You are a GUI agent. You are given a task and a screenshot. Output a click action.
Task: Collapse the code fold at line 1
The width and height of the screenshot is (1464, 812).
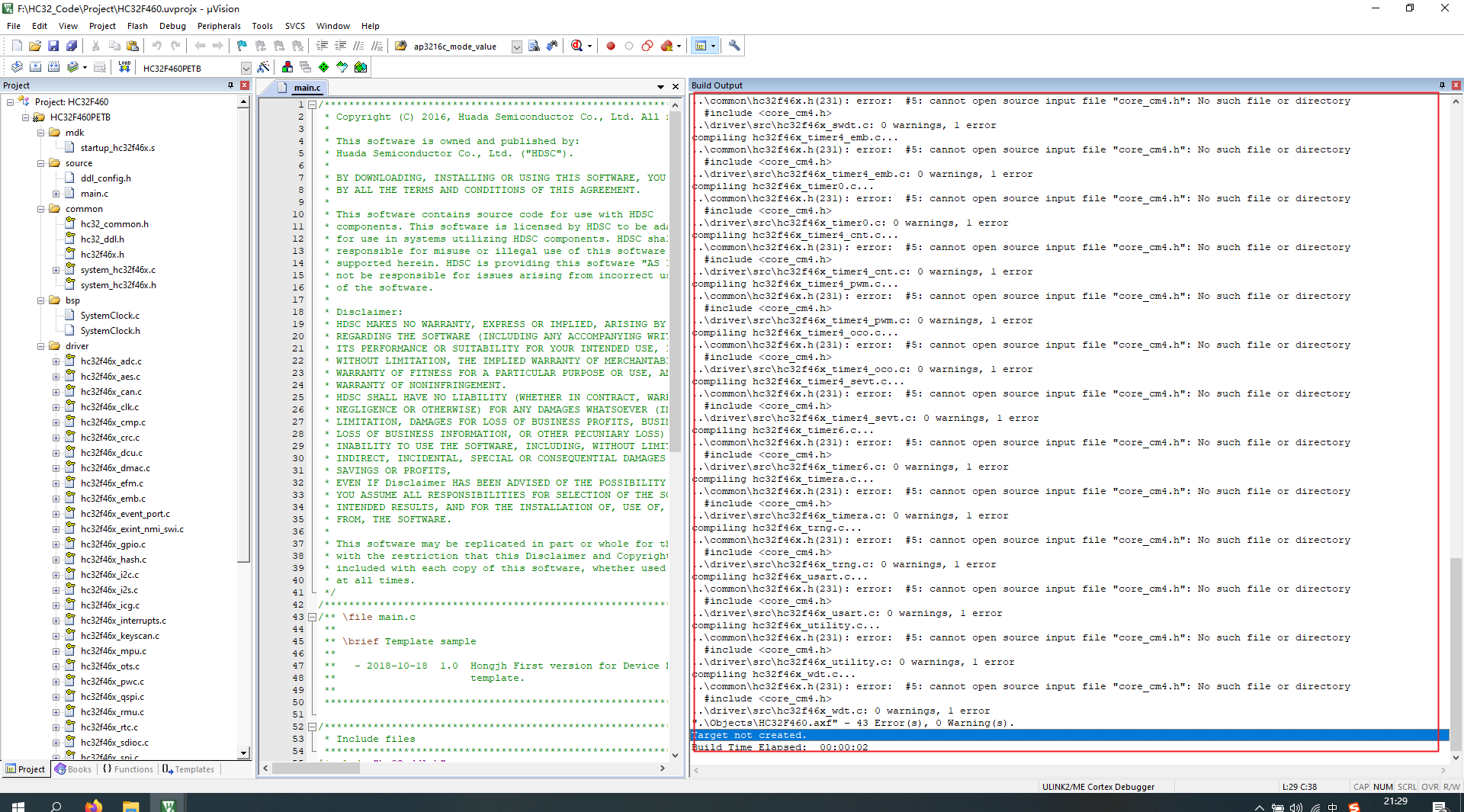tap(312, 104)
